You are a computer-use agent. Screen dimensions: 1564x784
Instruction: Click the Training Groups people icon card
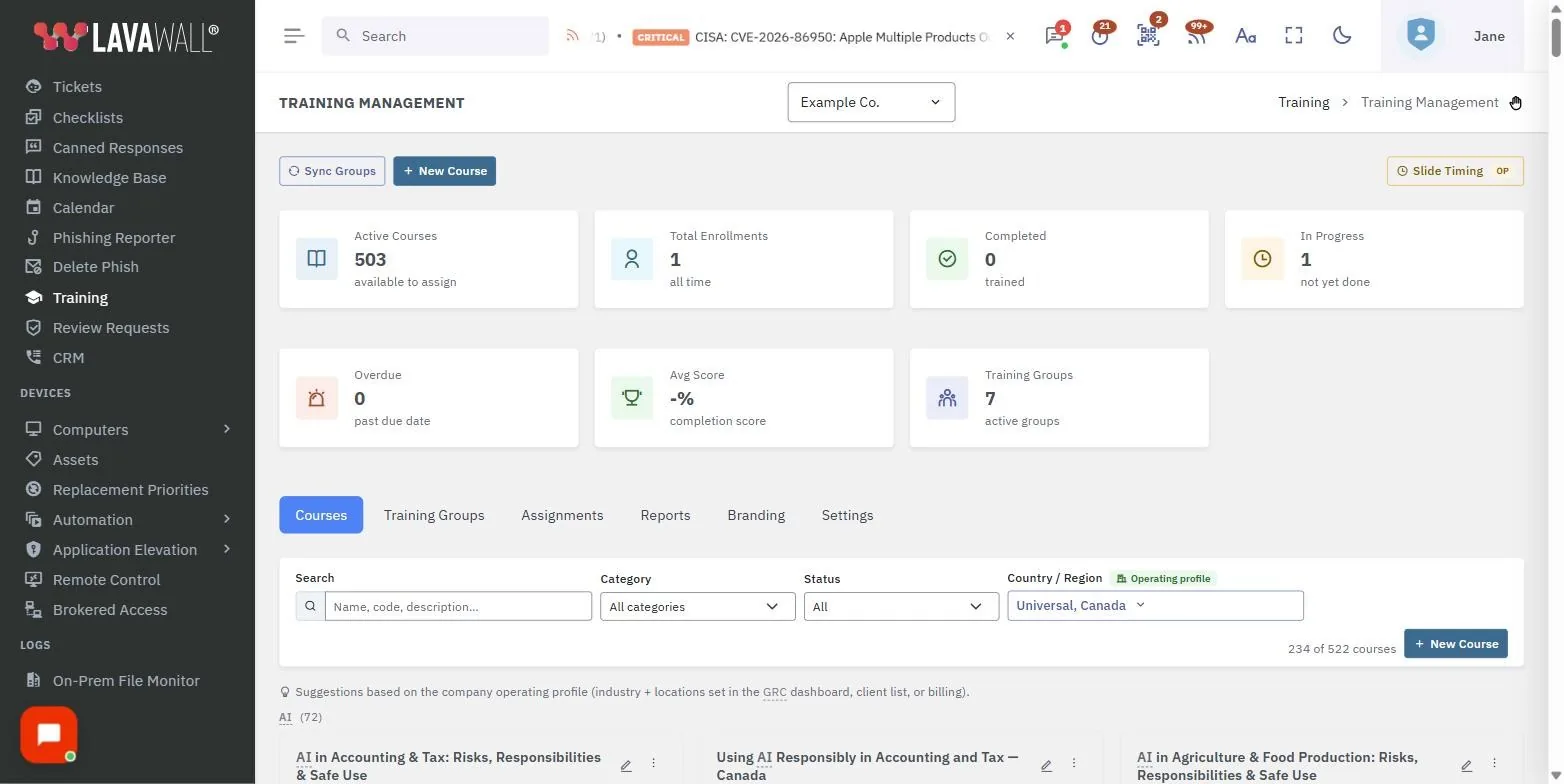point(947,398)
